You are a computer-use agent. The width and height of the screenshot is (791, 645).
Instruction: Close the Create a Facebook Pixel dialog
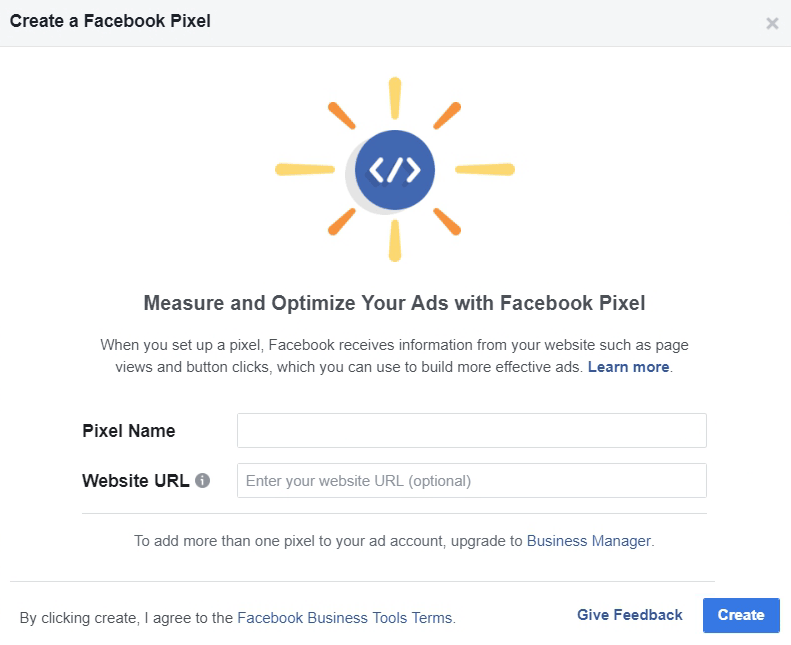(772, 23)
